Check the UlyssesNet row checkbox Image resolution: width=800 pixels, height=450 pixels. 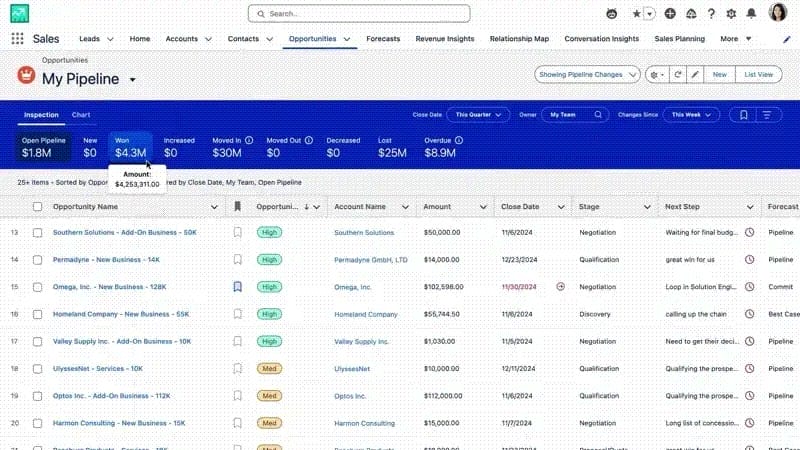point(37,369)
